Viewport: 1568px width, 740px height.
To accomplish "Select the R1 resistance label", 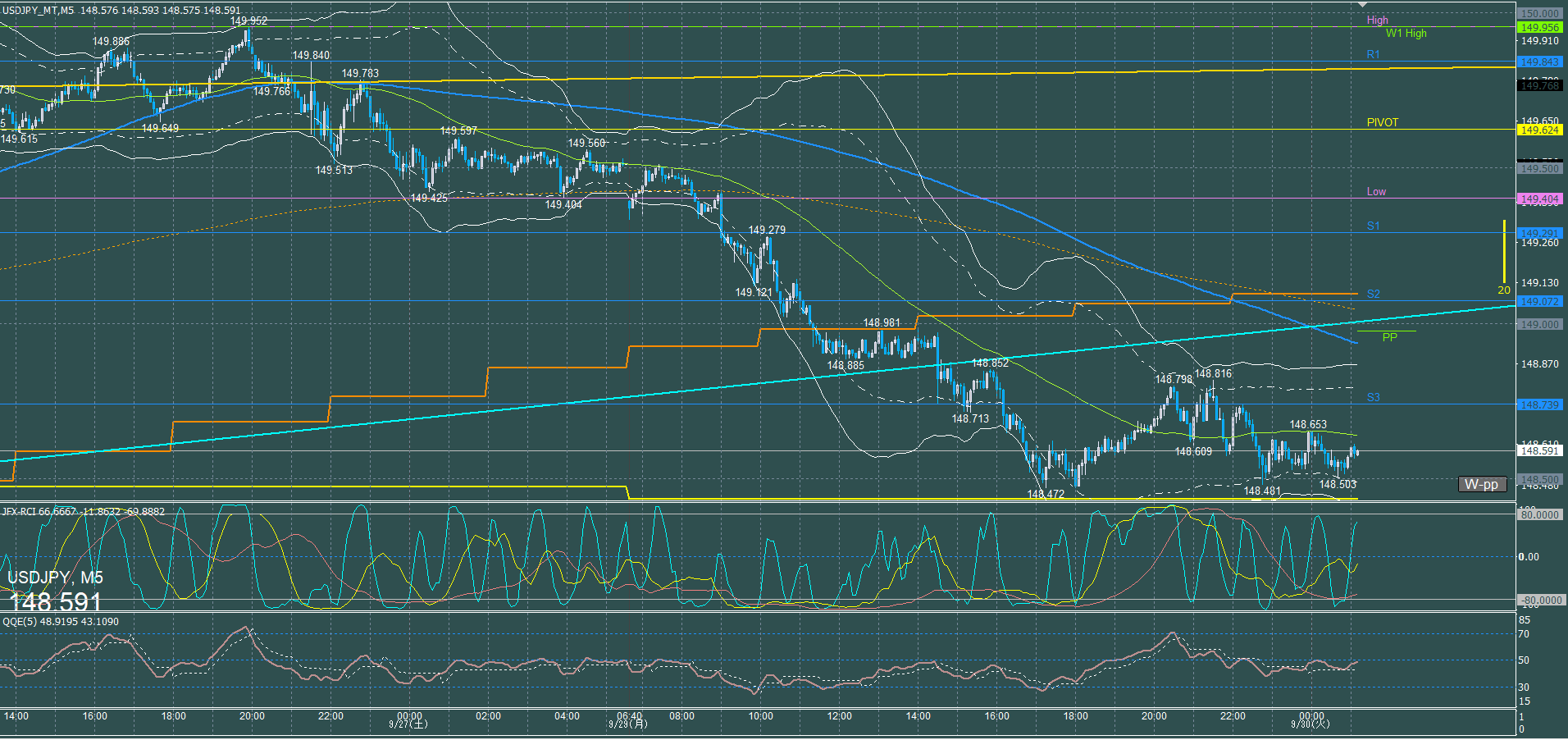I will [x=1373, y=54].
